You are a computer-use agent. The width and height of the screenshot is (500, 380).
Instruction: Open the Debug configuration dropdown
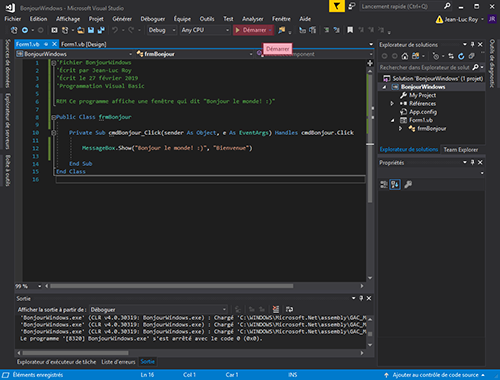click(x=162, y=30)
